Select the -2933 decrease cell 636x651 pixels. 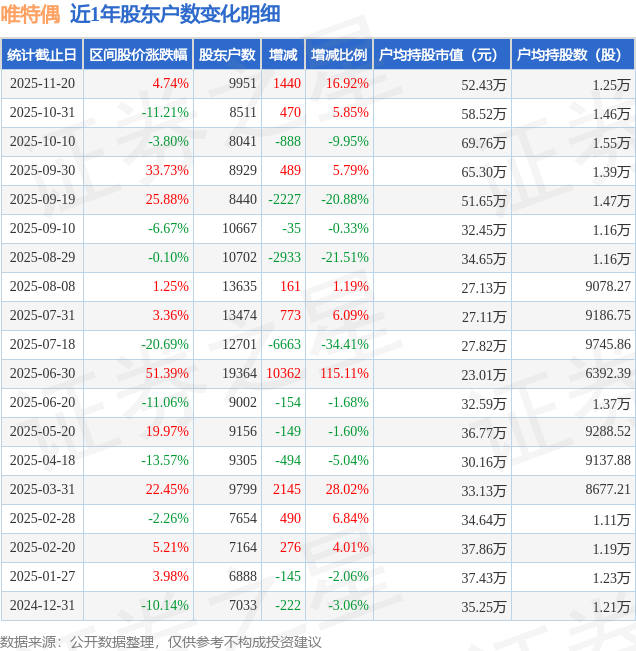(284, 257)
